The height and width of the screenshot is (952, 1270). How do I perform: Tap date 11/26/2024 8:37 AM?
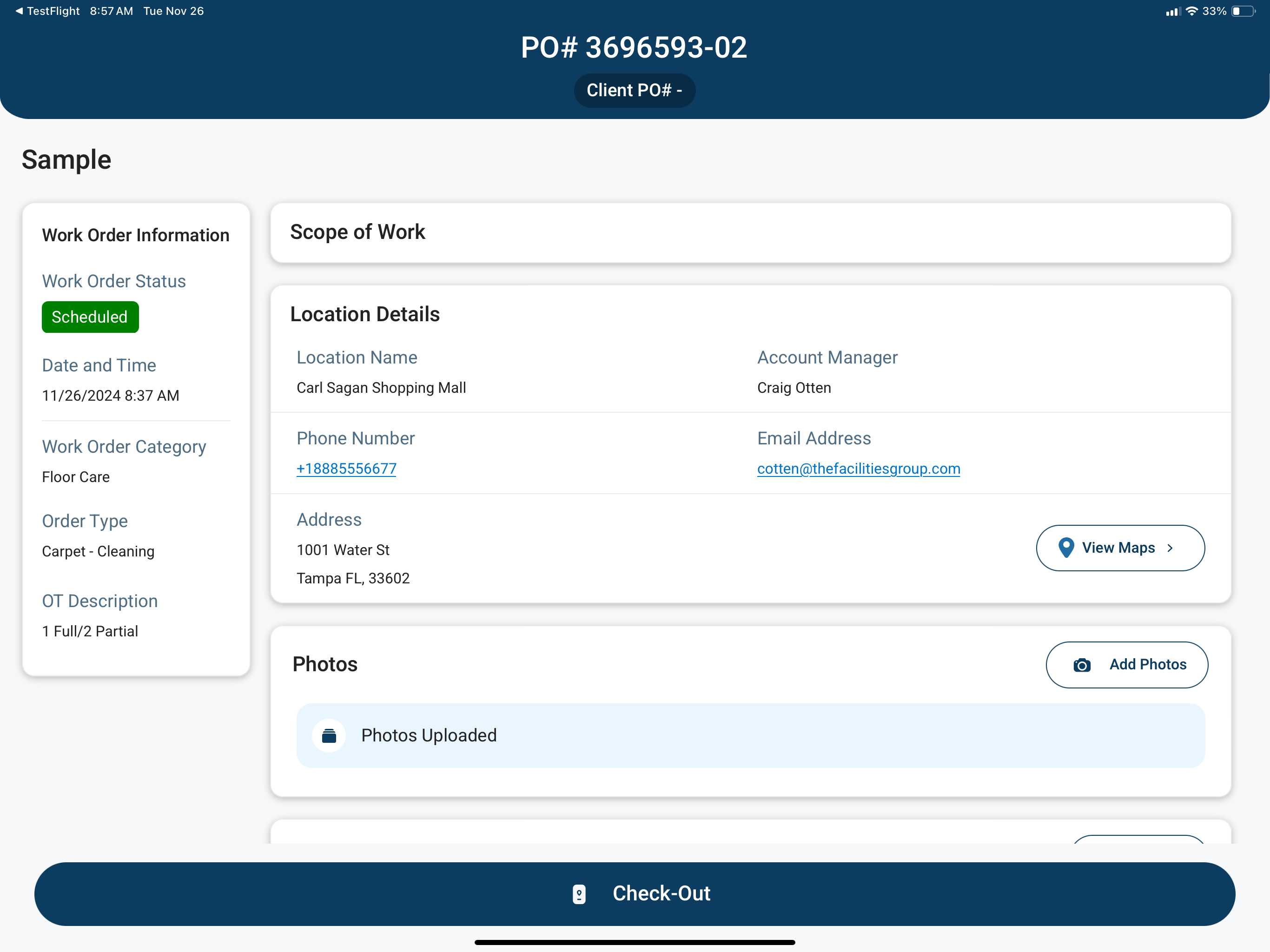[x=110, y=396]
